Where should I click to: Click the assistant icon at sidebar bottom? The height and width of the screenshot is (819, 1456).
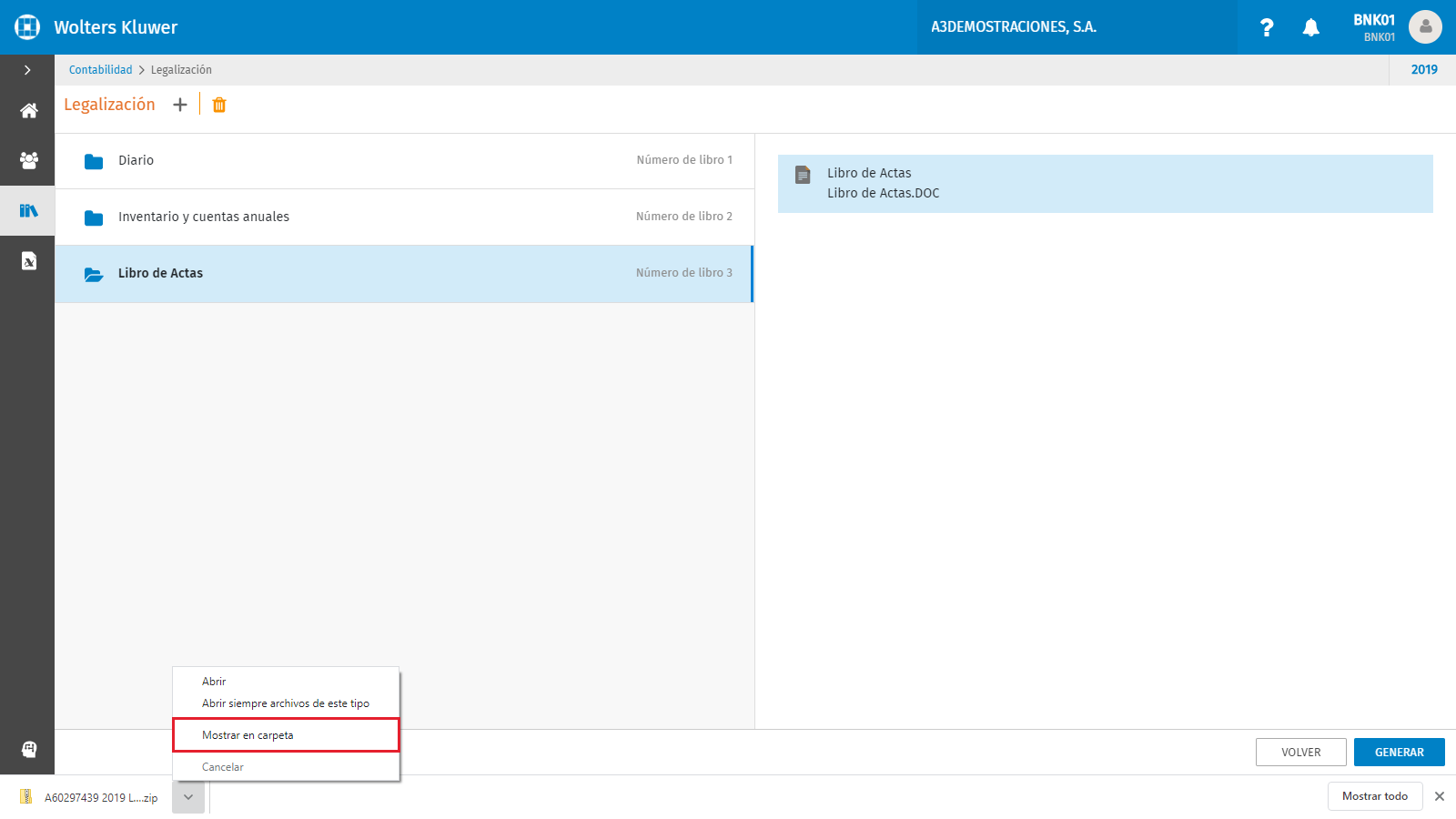coord(29,749)
